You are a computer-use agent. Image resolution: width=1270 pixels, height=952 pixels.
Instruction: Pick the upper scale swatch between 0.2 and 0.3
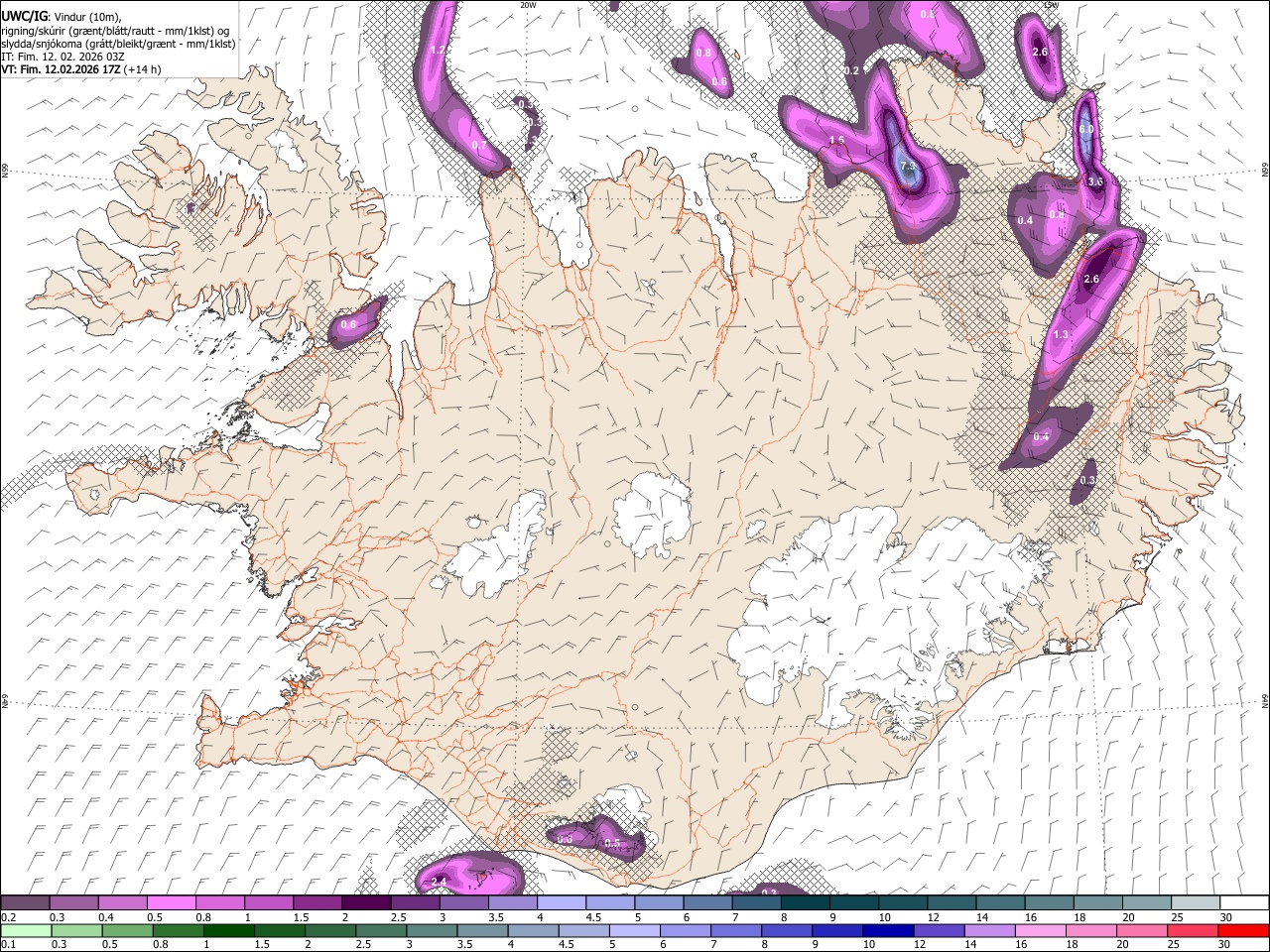click(25, 903)
